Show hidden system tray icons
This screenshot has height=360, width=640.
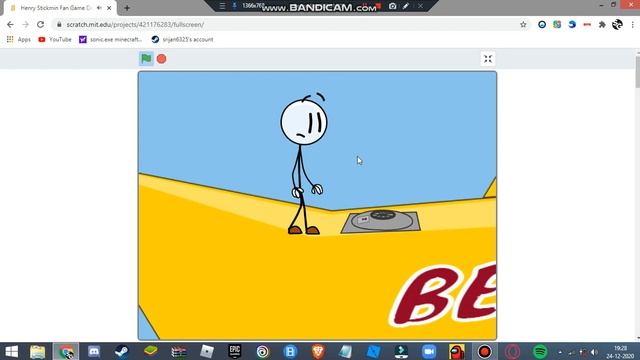tap(560, 352)
